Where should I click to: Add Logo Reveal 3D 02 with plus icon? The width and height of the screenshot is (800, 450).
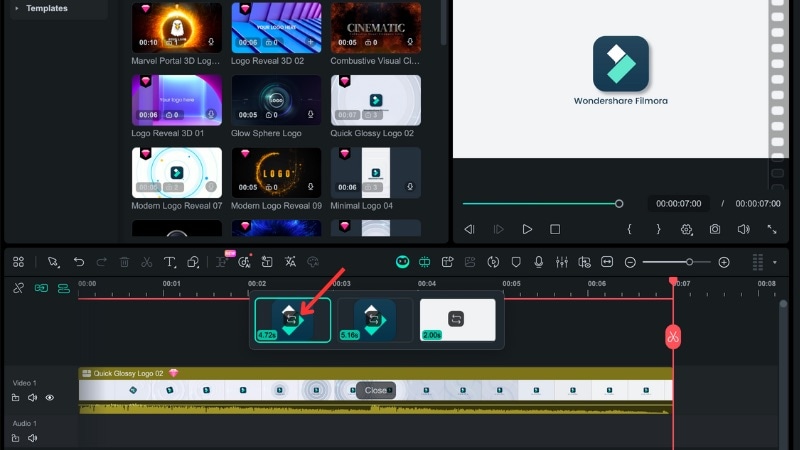click(x=311, y=42)
